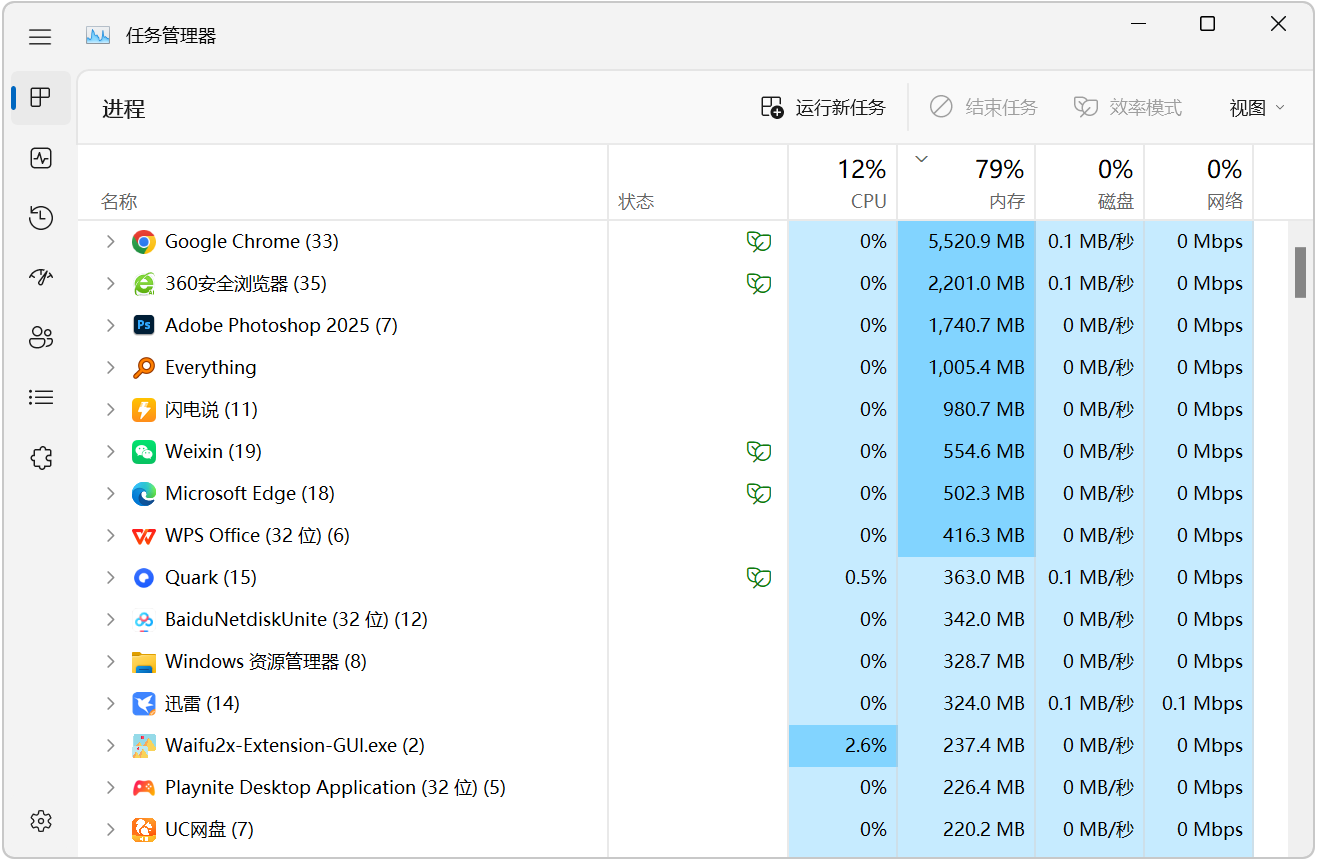Open the Performance page in sidebar

(41, 158)
